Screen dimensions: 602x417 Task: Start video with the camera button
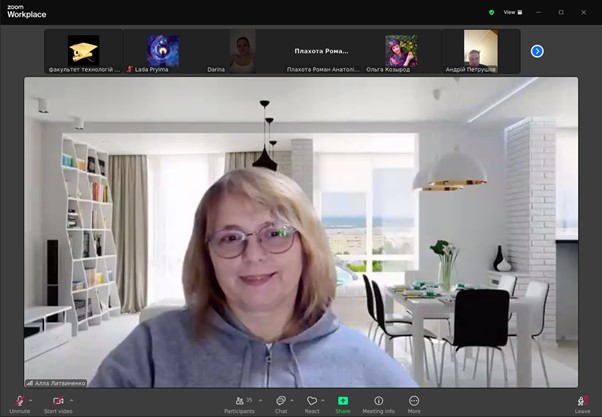[58, 401]
